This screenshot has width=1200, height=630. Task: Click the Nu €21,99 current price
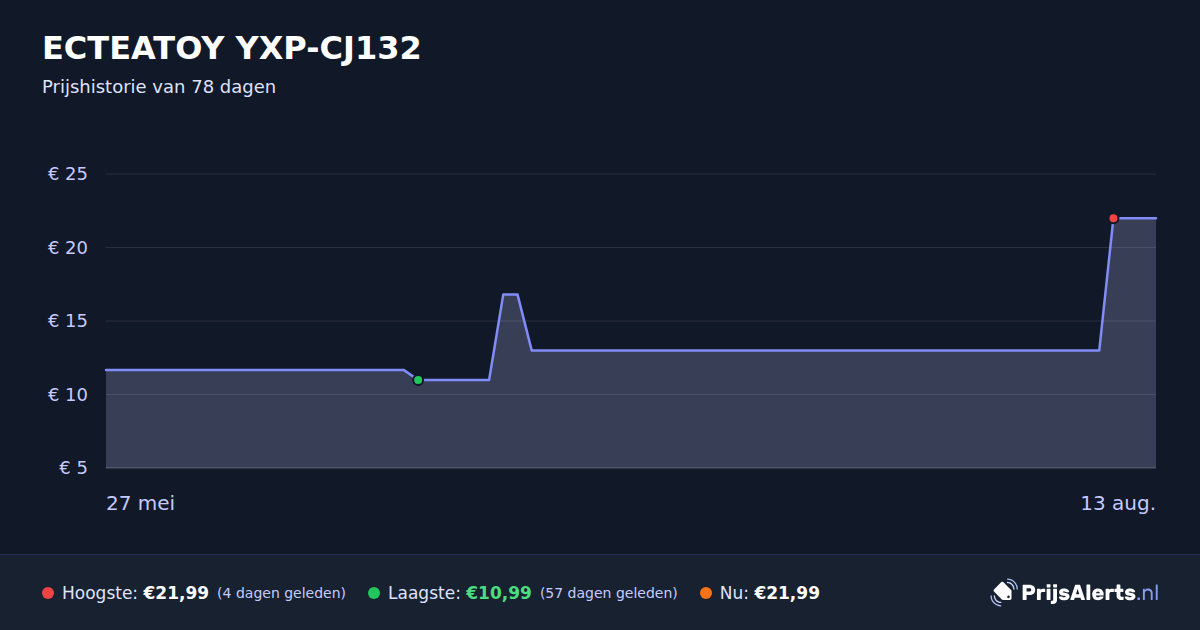pyautogui.click(x=787, y=593)
